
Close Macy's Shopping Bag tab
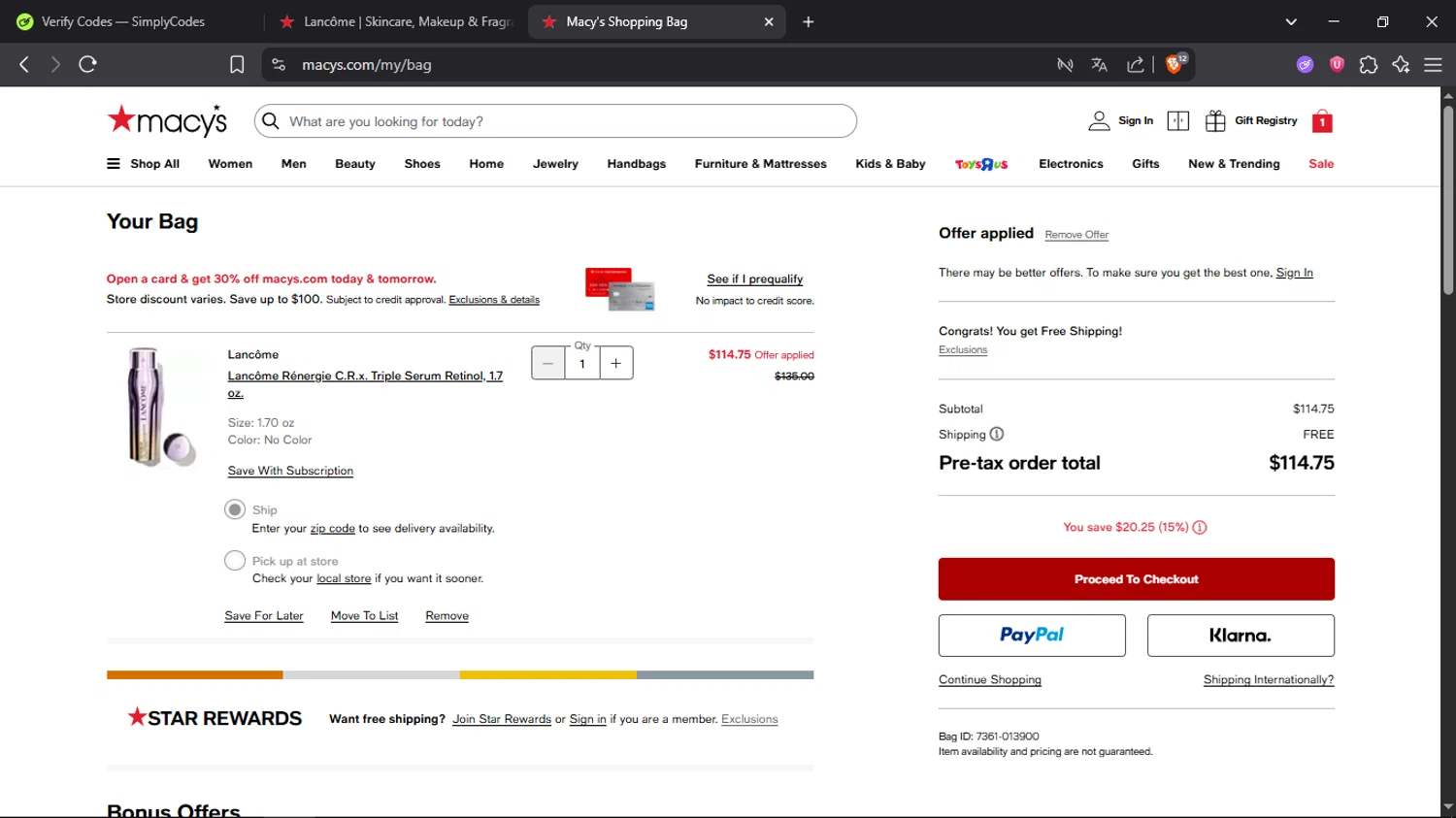769,21
